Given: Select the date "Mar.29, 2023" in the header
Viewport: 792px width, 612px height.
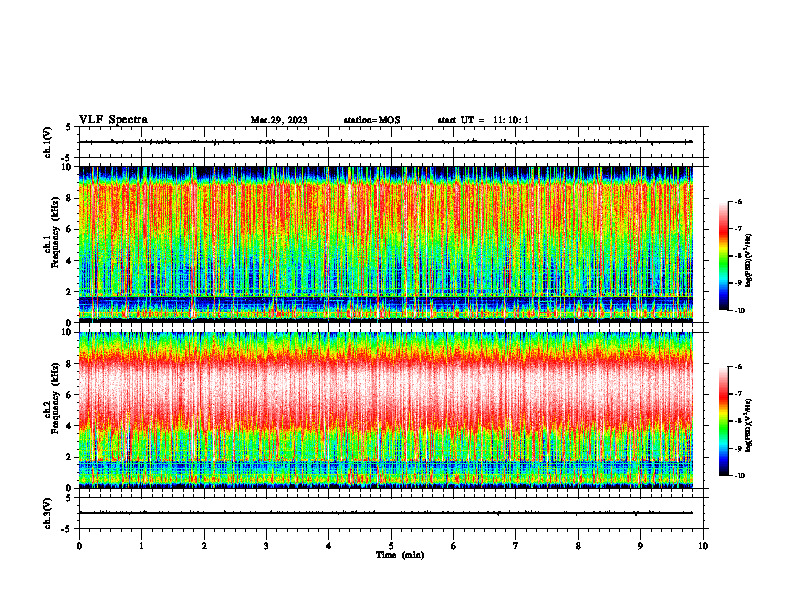Looking at the screenshot, I should tap(279, 120).
